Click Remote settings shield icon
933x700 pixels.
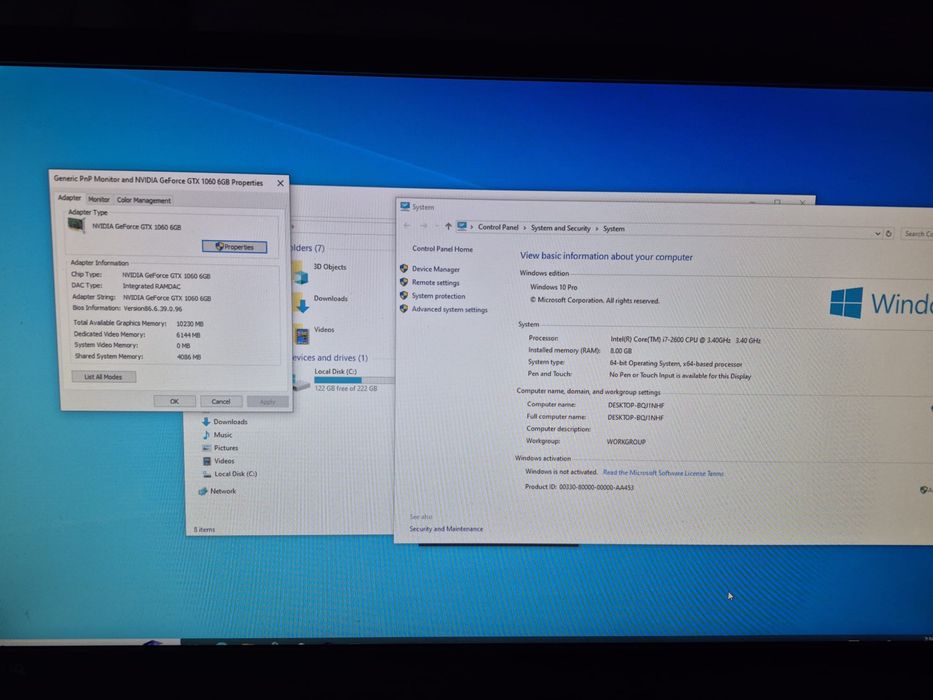coord(404,282)
